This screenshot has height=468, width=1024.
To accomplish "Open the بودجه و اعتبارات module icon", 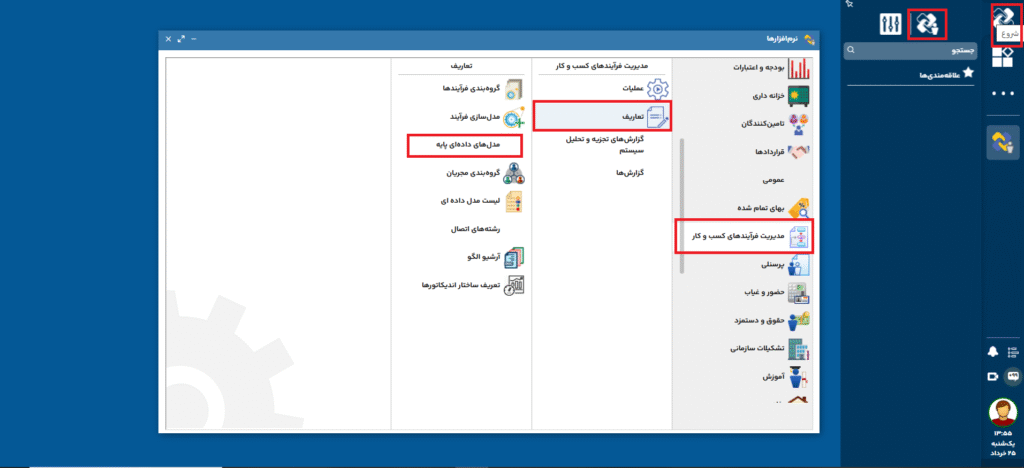I will click(799, 69).
